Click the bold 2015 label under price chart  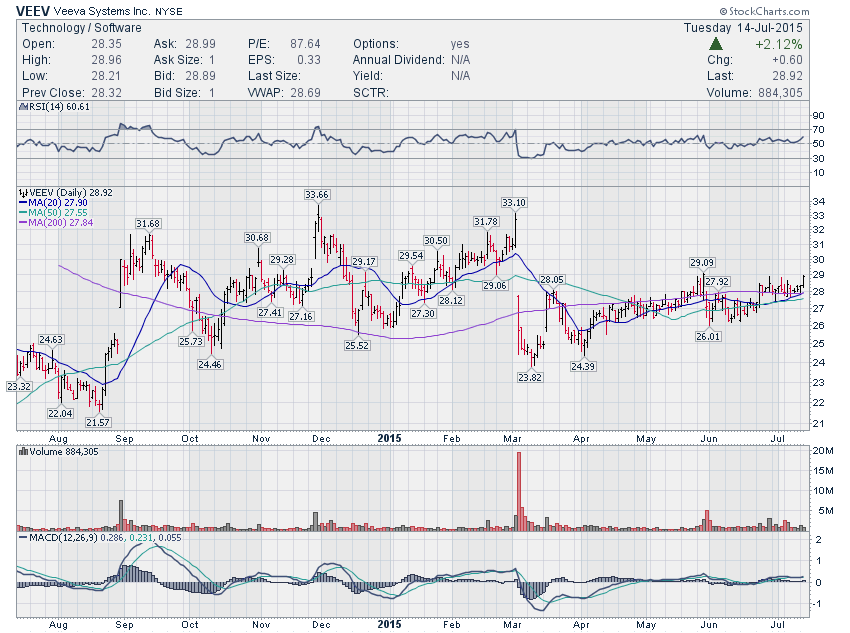[x=389, y=438]
